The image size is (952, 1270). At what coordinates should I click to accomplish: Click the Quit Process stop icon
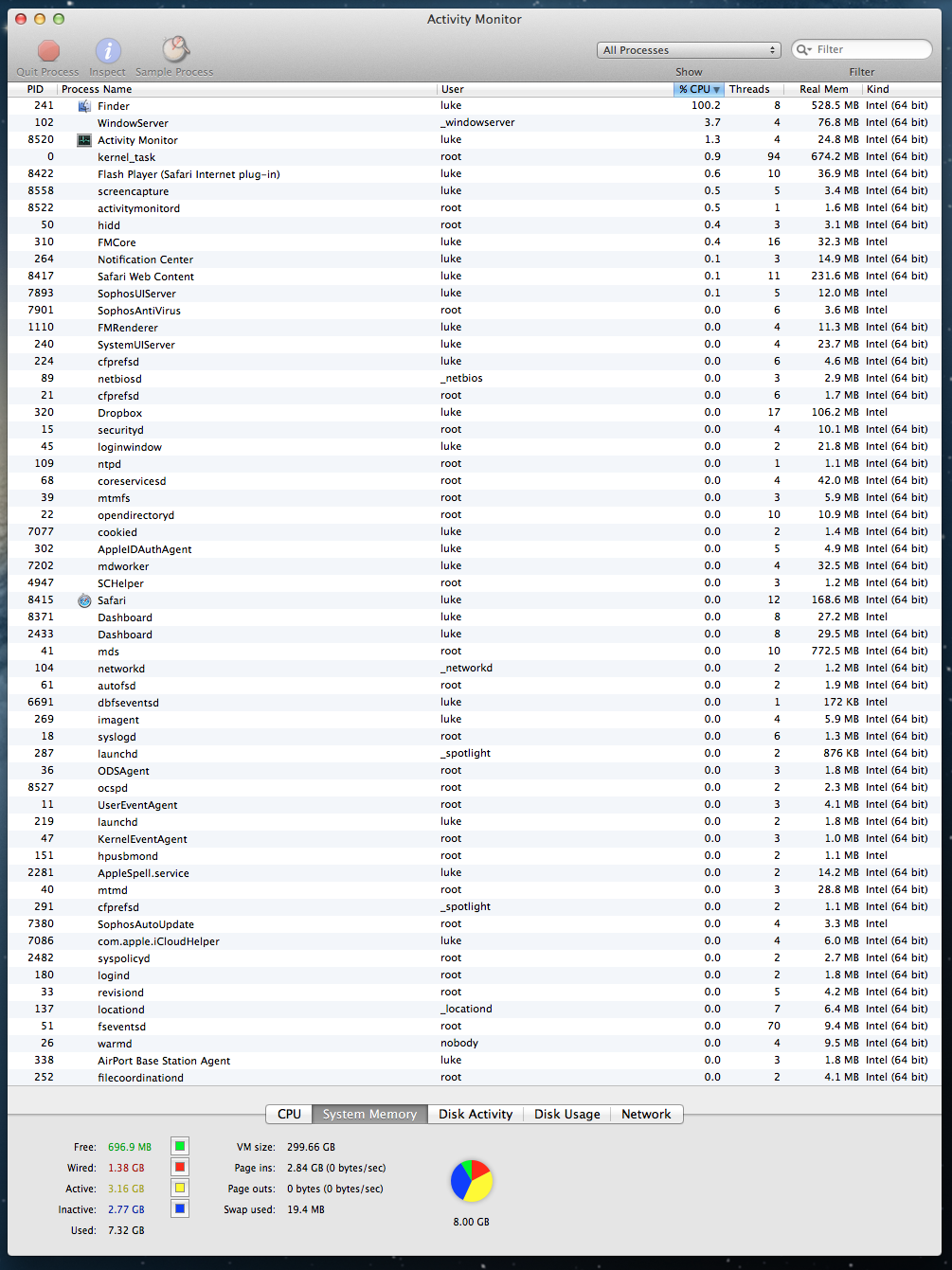pyautogui.click(x=49, y=51)
